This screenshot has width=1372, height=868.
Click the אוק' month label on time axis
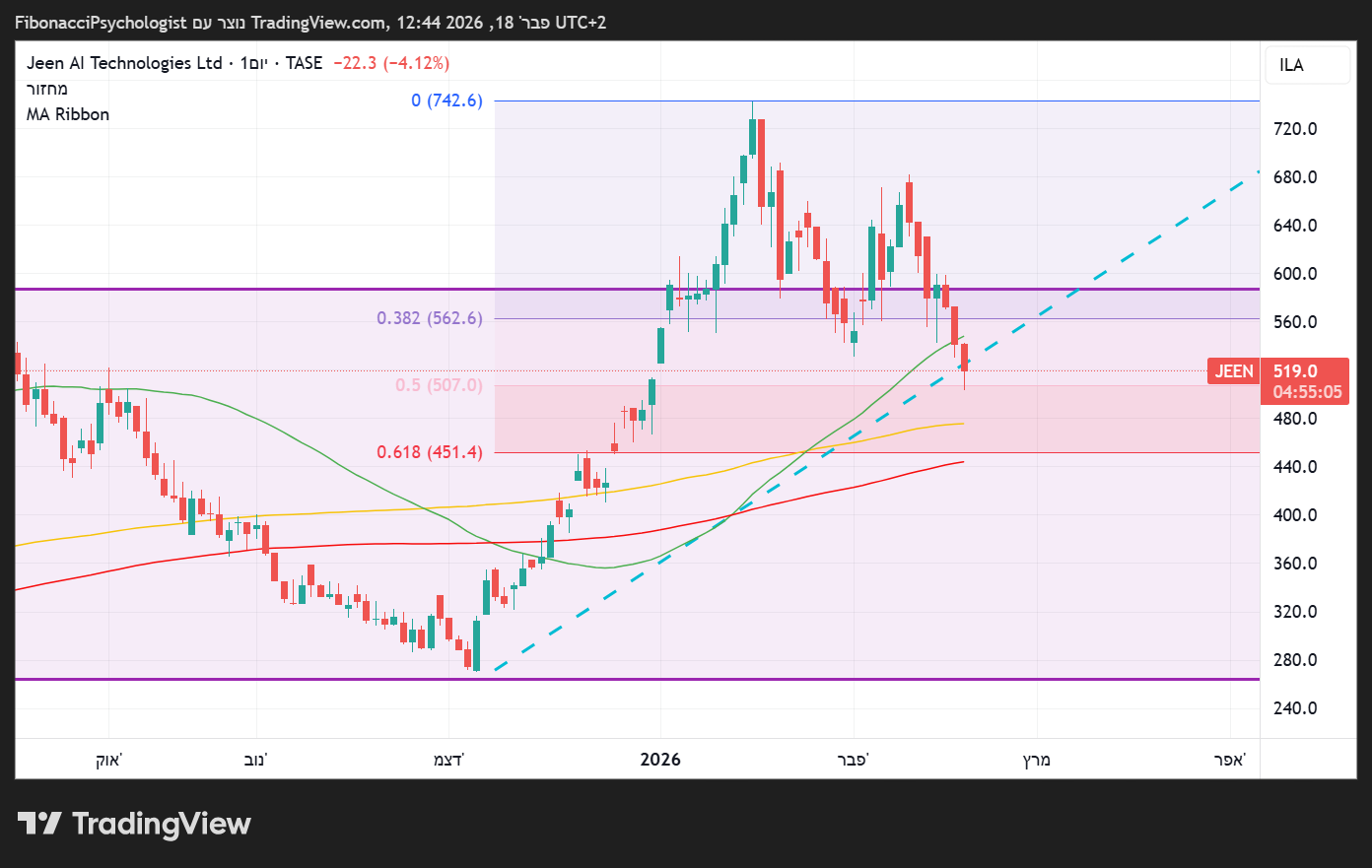tap(108, 760)
